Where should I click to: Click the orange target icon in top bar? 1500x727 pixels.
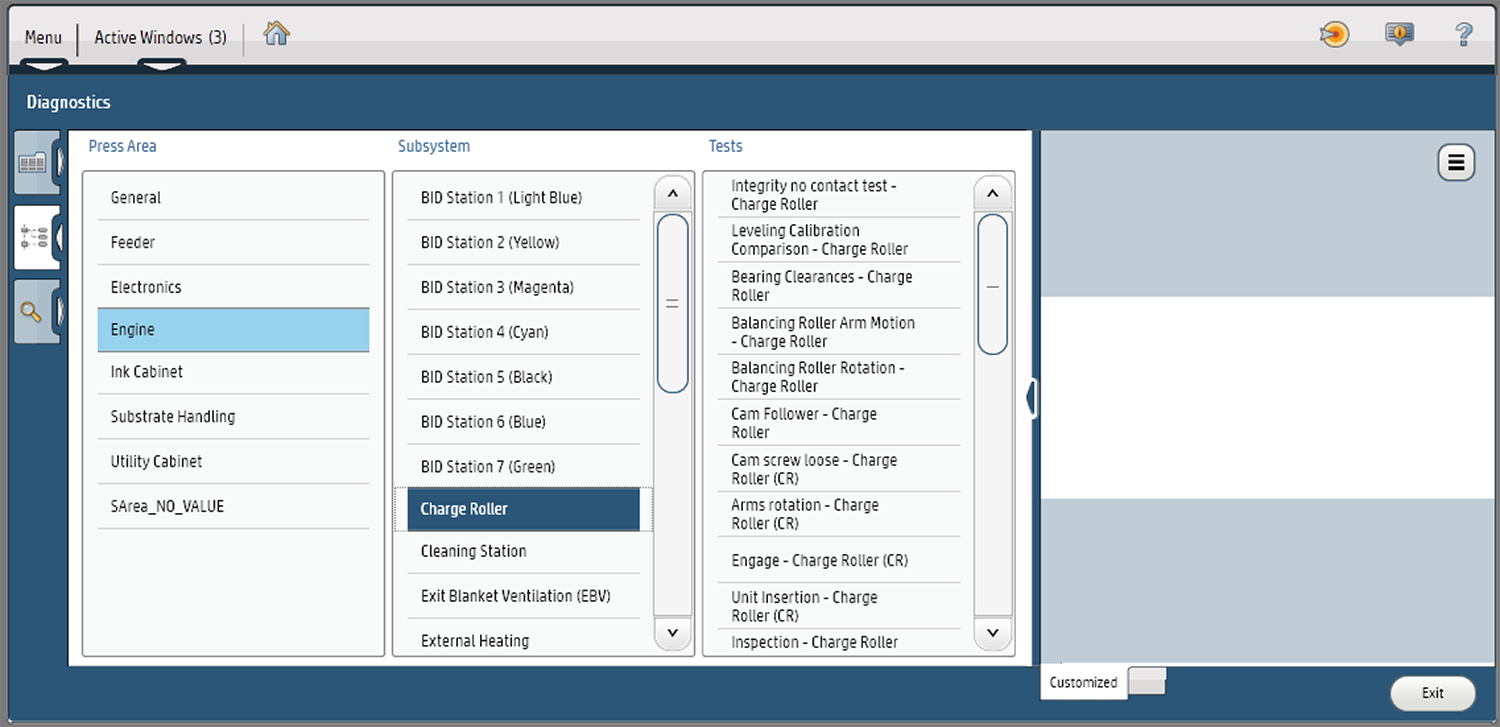click(x=1334, y=35)
